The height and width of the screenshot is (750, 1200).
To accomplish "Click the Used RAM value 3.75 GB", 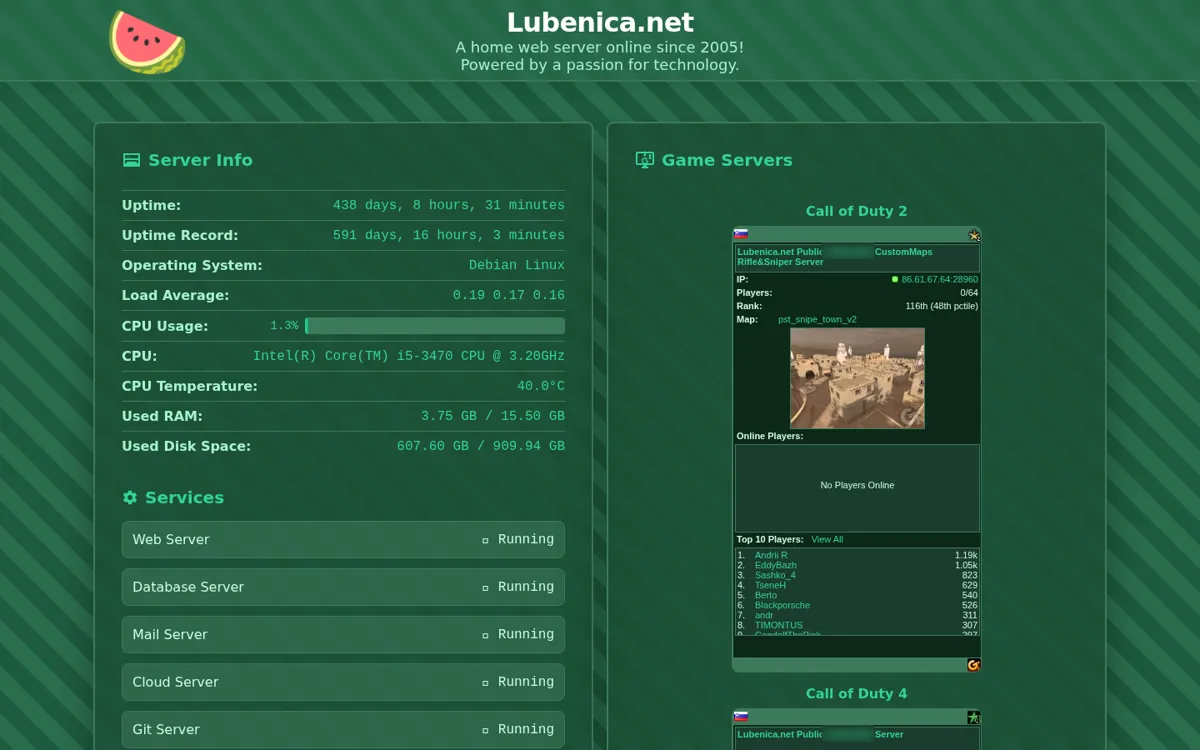I will 493,416.
